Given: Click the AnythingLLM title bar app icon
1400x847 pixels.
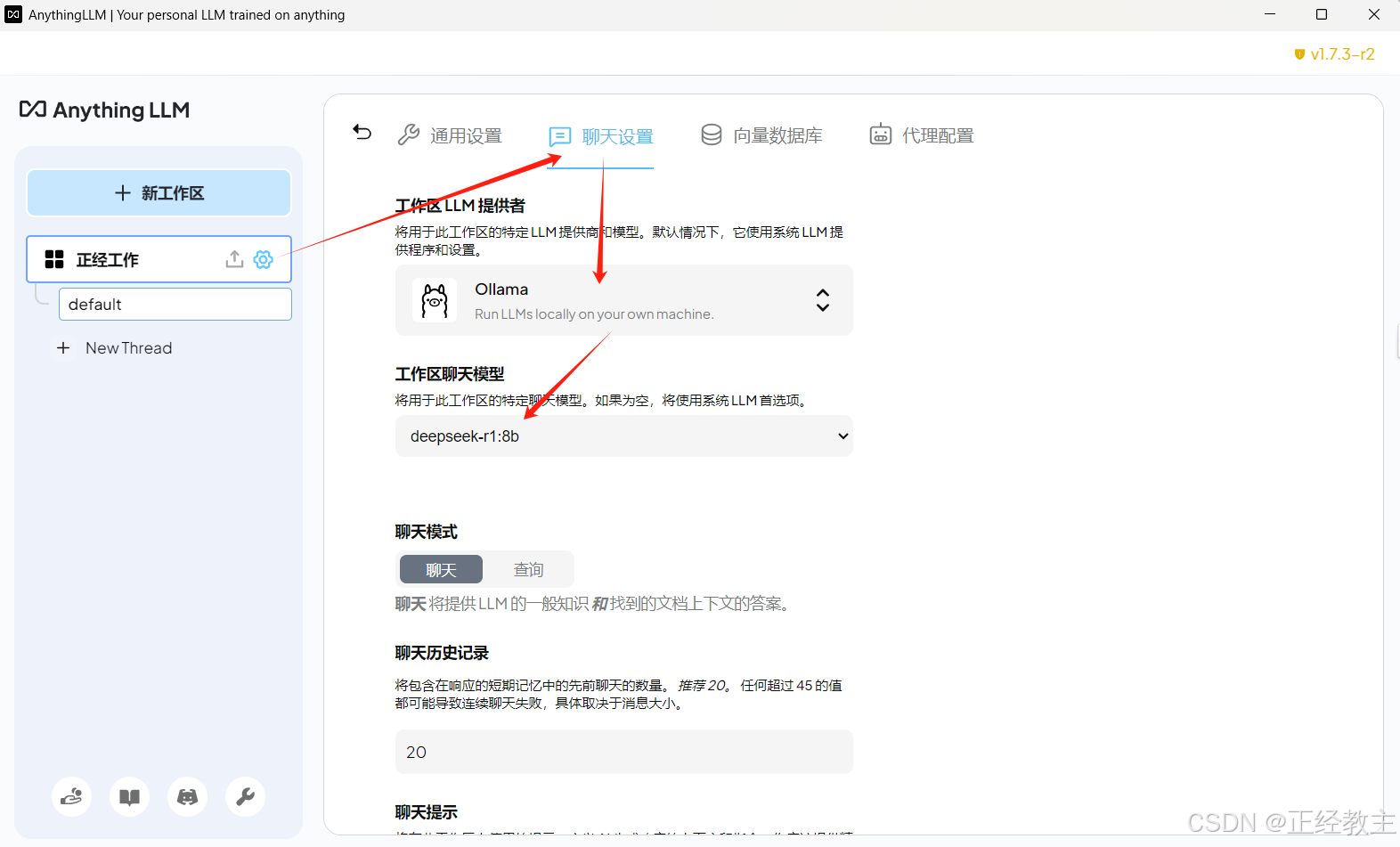Looking at the screenshot, I should tap(13, 14).
